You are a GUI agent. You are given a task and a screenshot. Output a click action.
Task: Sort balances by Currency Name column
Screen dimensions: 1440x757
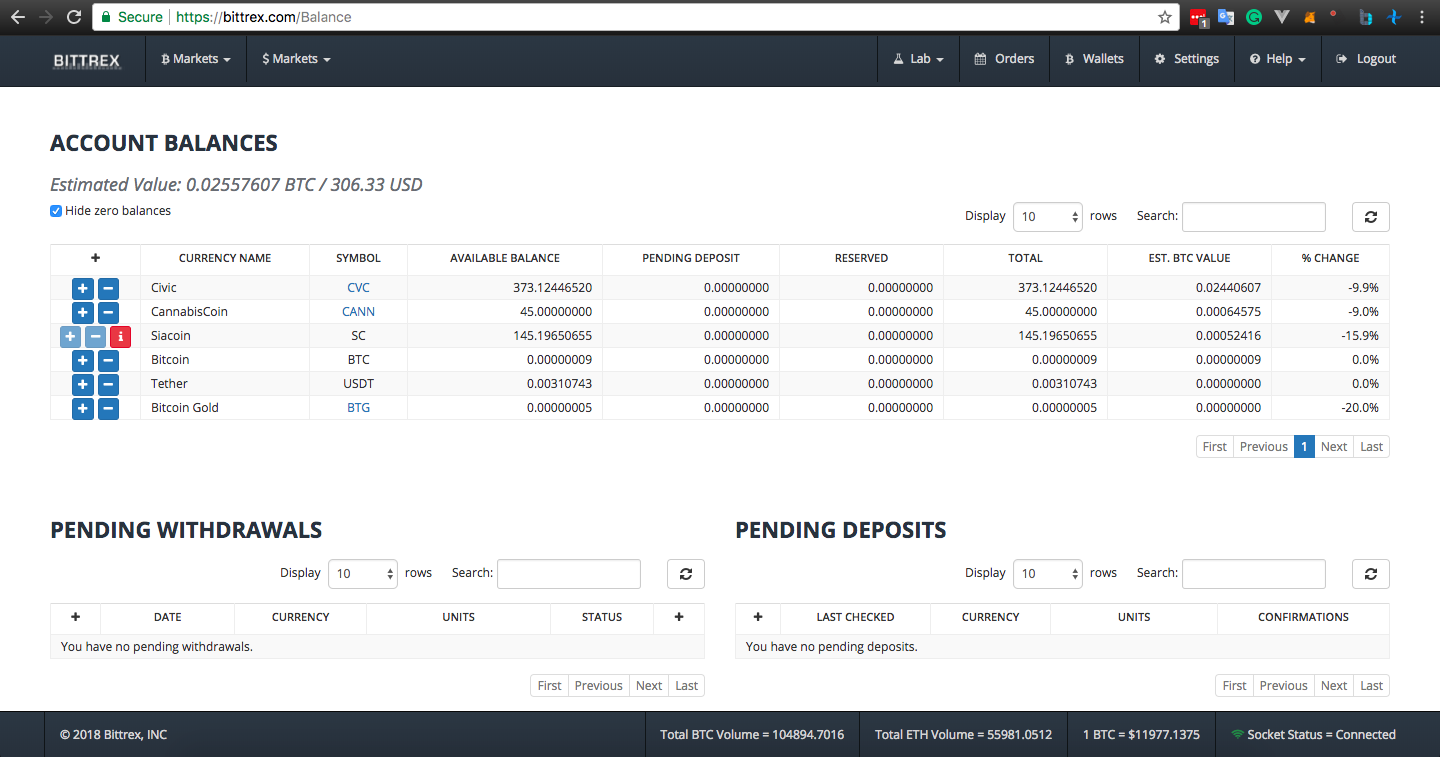tap(225, 258)
